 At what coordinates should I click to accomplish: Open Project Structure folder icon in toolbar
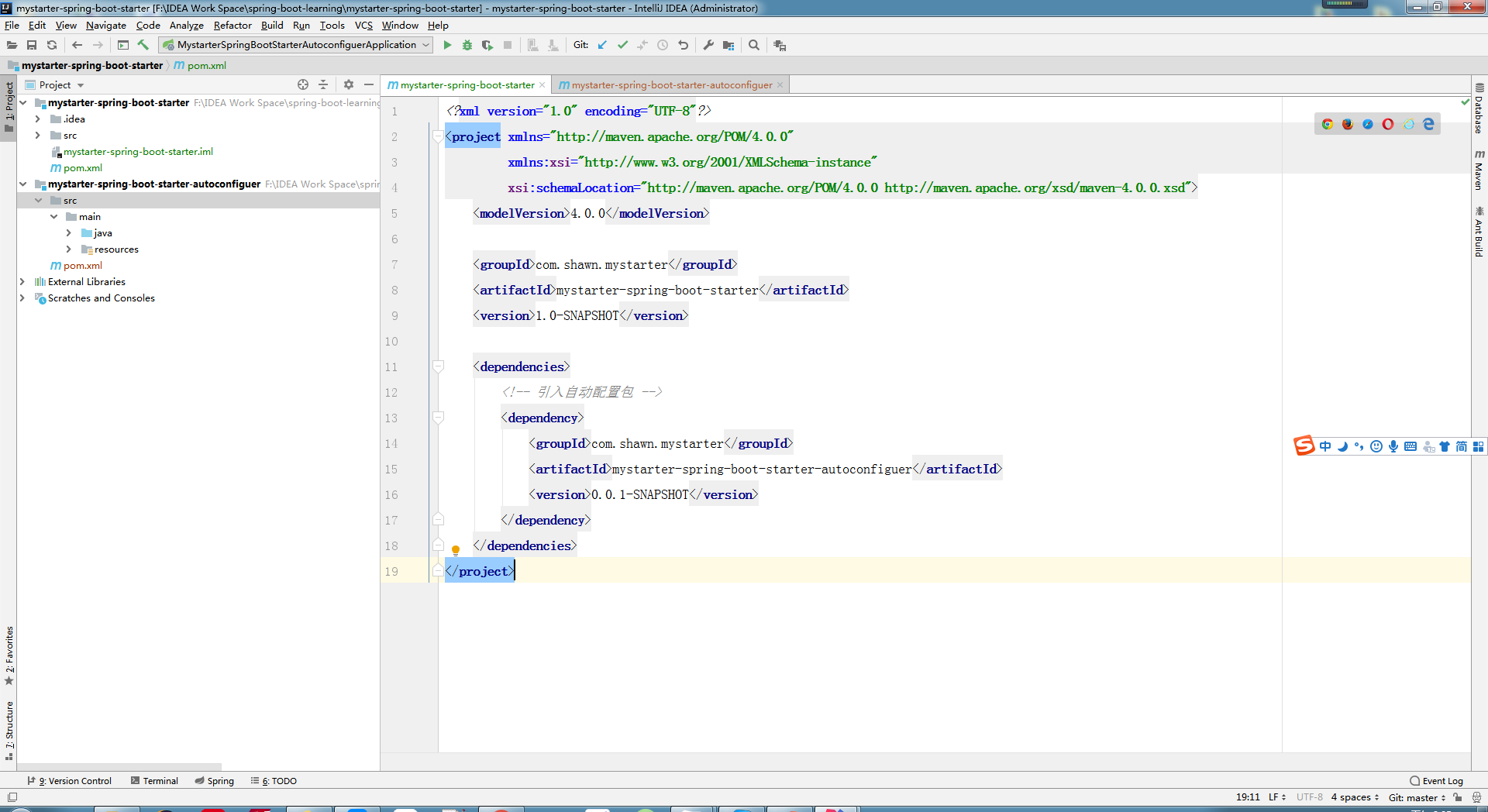728,45
